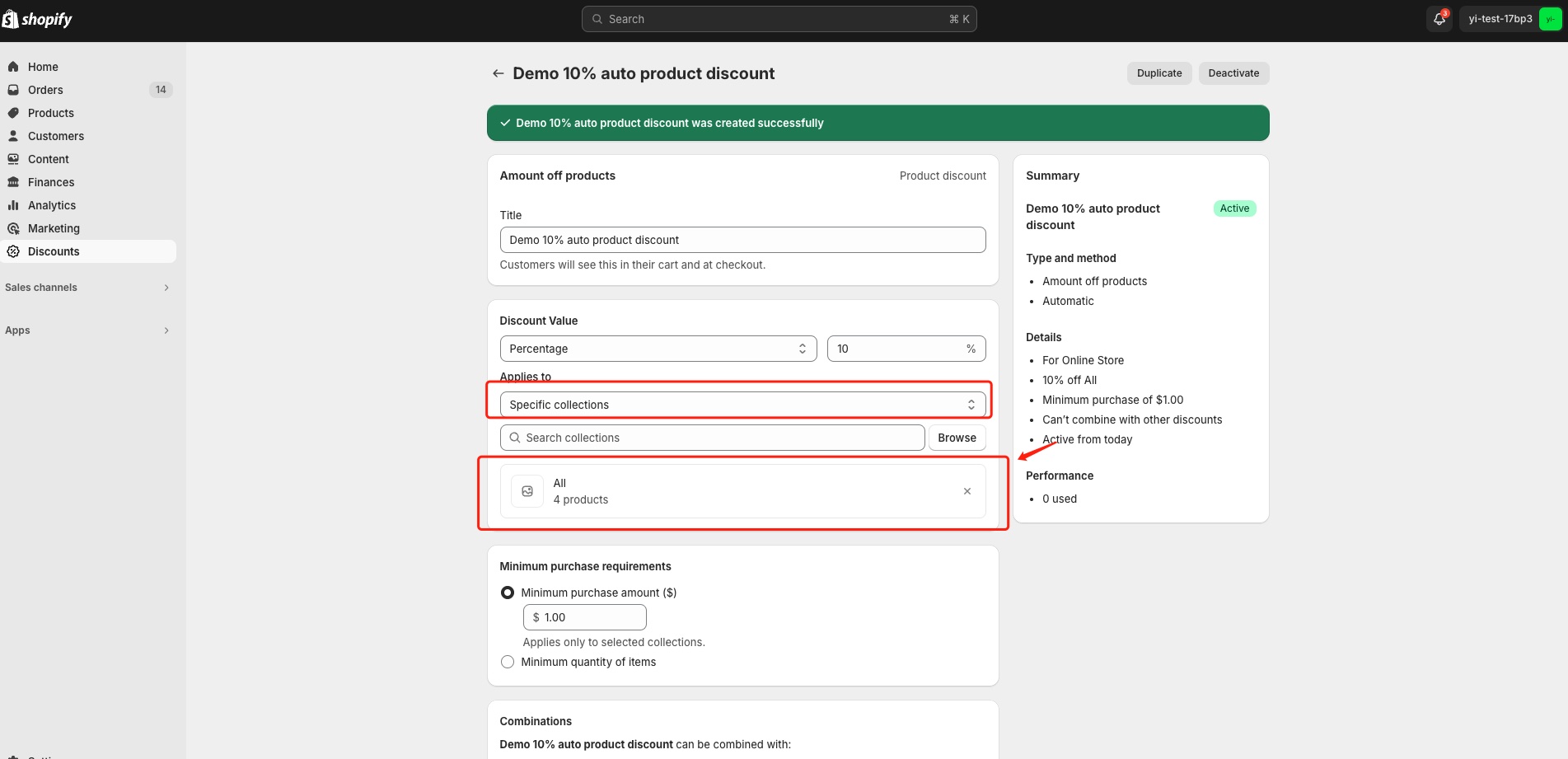The width and height of the screenshot is (1568, 759).
Task: Select the Minimum purchase amount radio button
Action: tap(508, 592)
